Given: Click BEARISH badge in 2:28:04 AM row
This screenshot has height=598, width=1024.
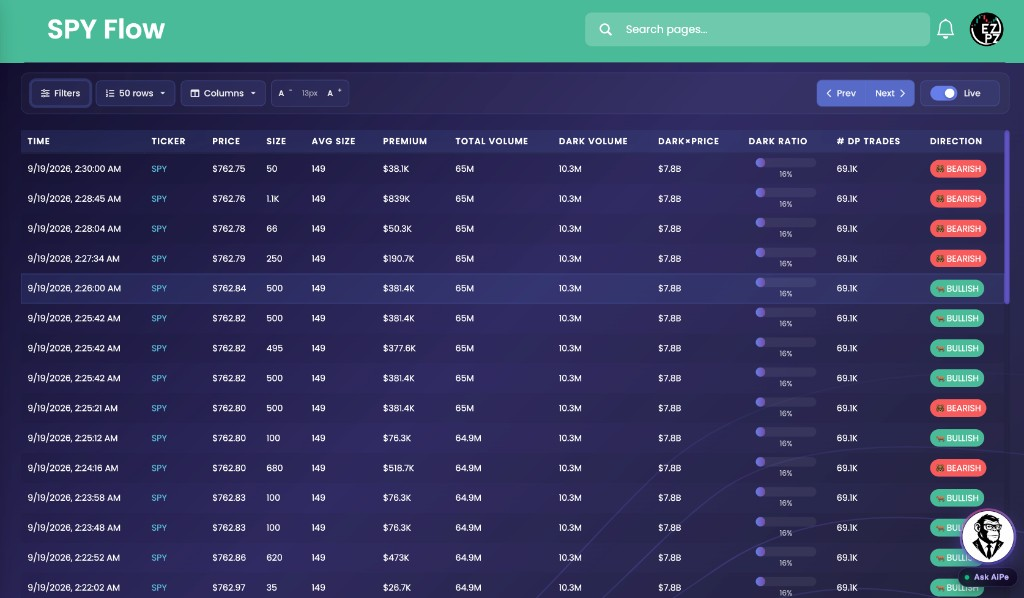Looking at the screenshot, I should point(958,228).
